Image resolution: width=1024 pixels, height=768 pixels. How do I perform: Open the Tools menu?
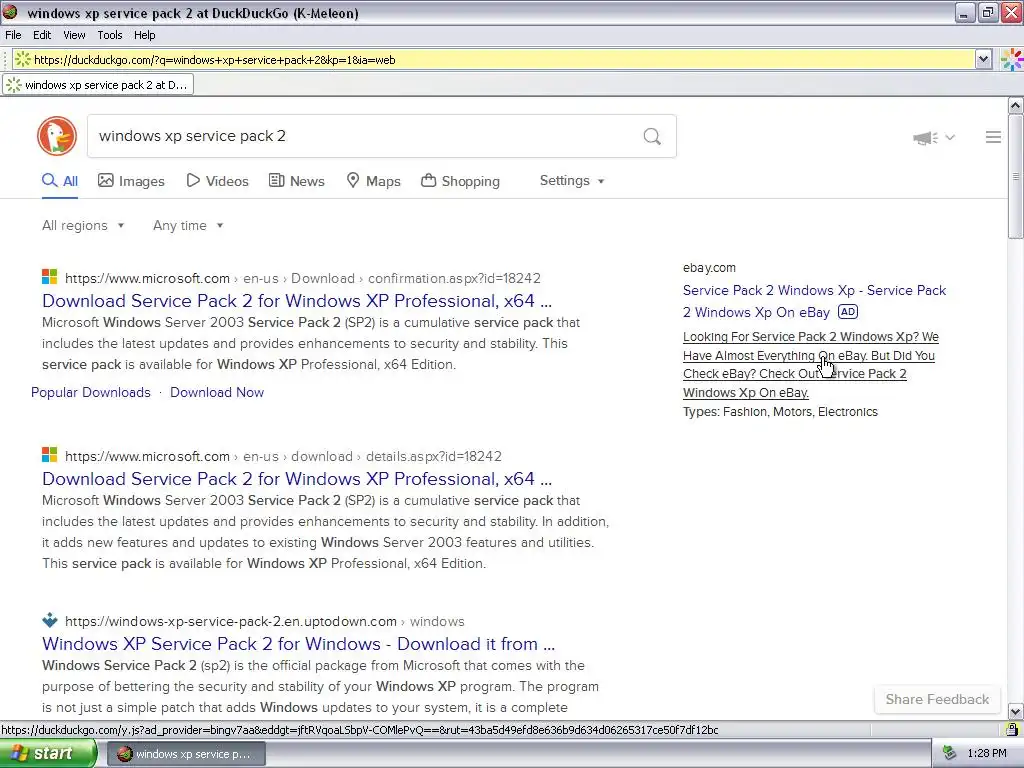tap(110, 35)
